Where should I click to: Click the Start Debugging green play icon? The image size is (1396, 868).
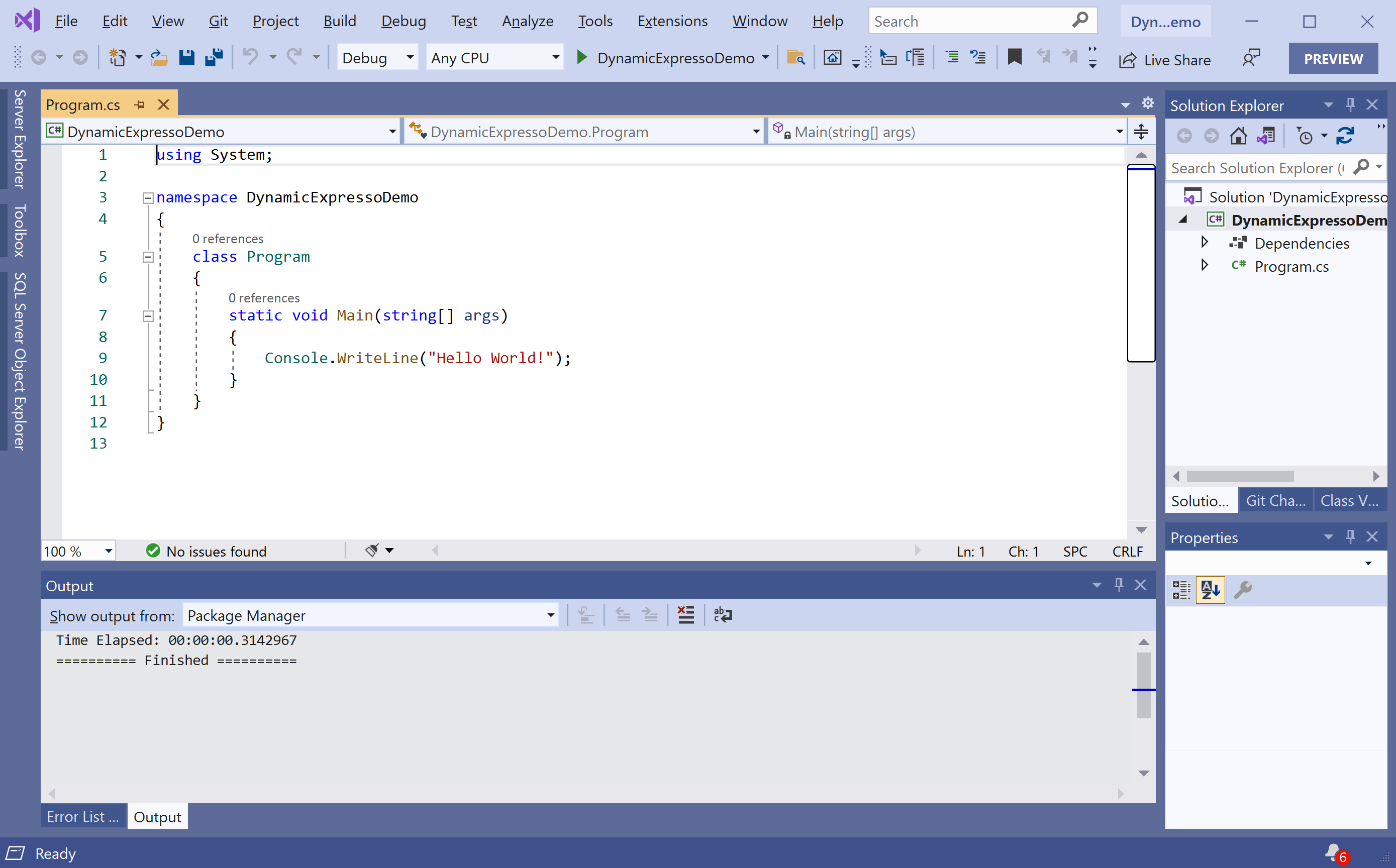point(581,57)
